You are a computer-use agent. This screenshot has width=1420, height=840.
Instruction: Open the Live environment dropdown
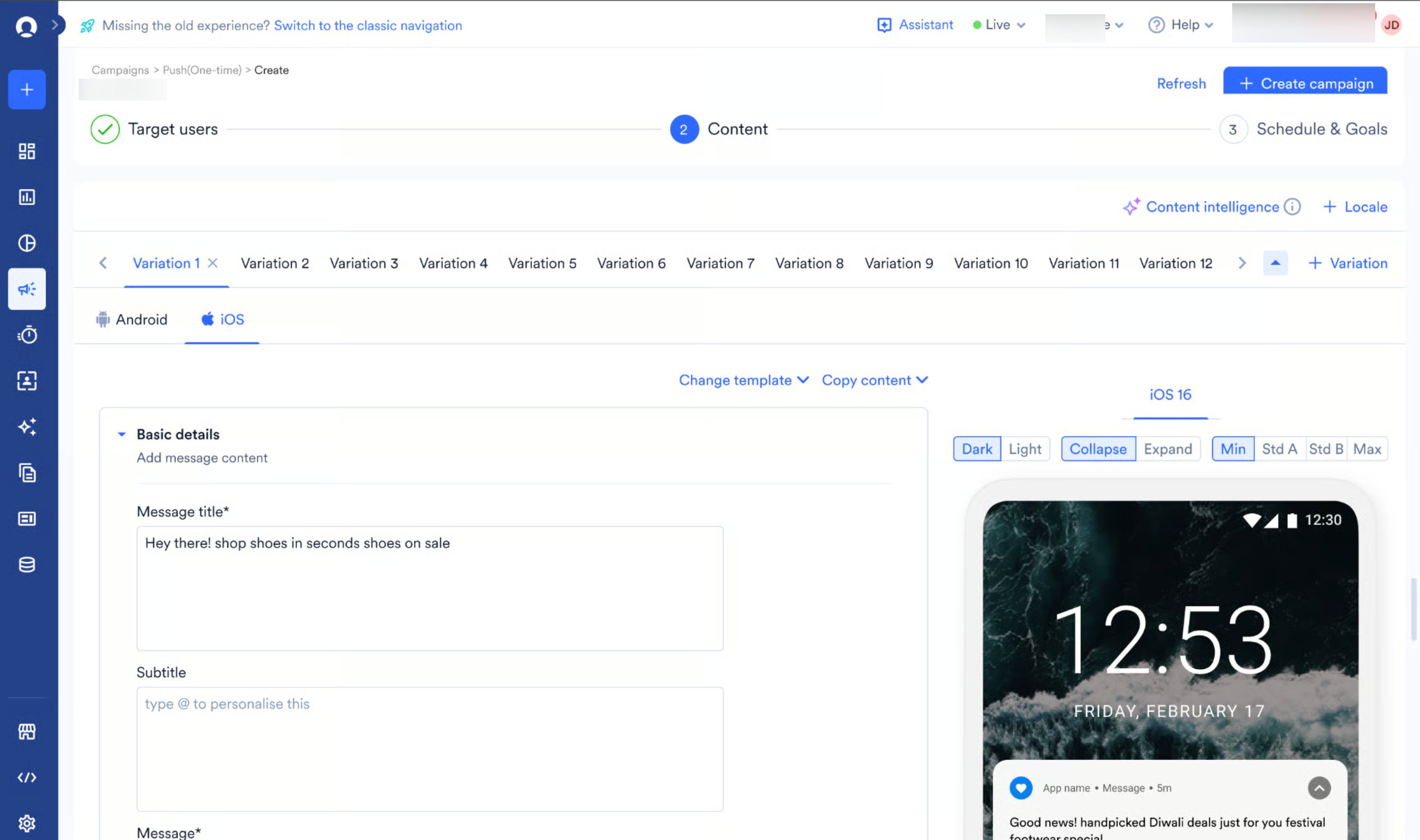[x=999, y=25]
